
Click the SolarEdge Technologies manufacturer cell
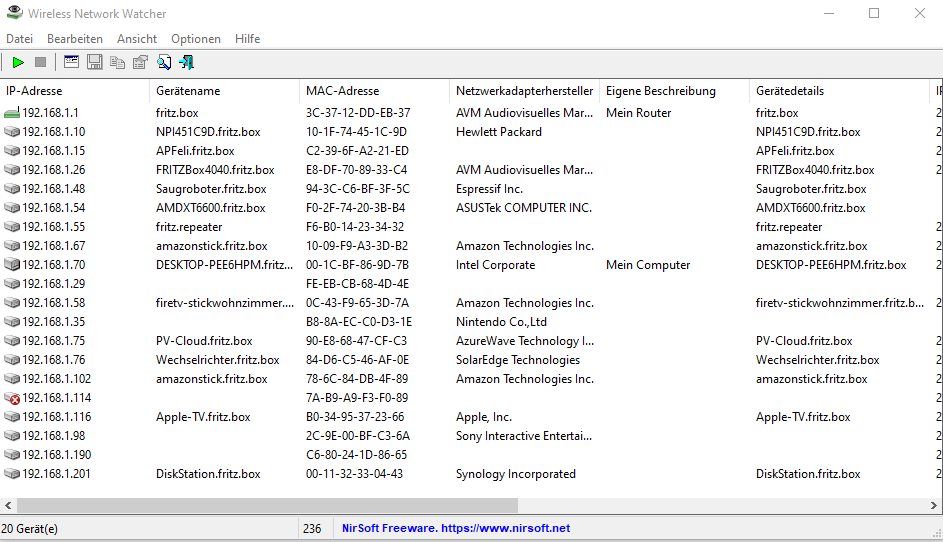518,360
